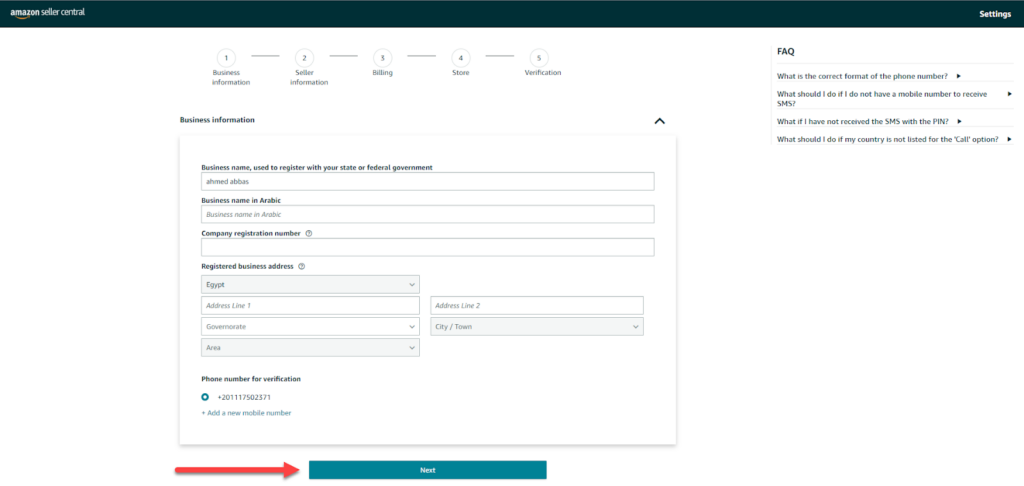Click the Company registration number field

[x=428, y=248]
